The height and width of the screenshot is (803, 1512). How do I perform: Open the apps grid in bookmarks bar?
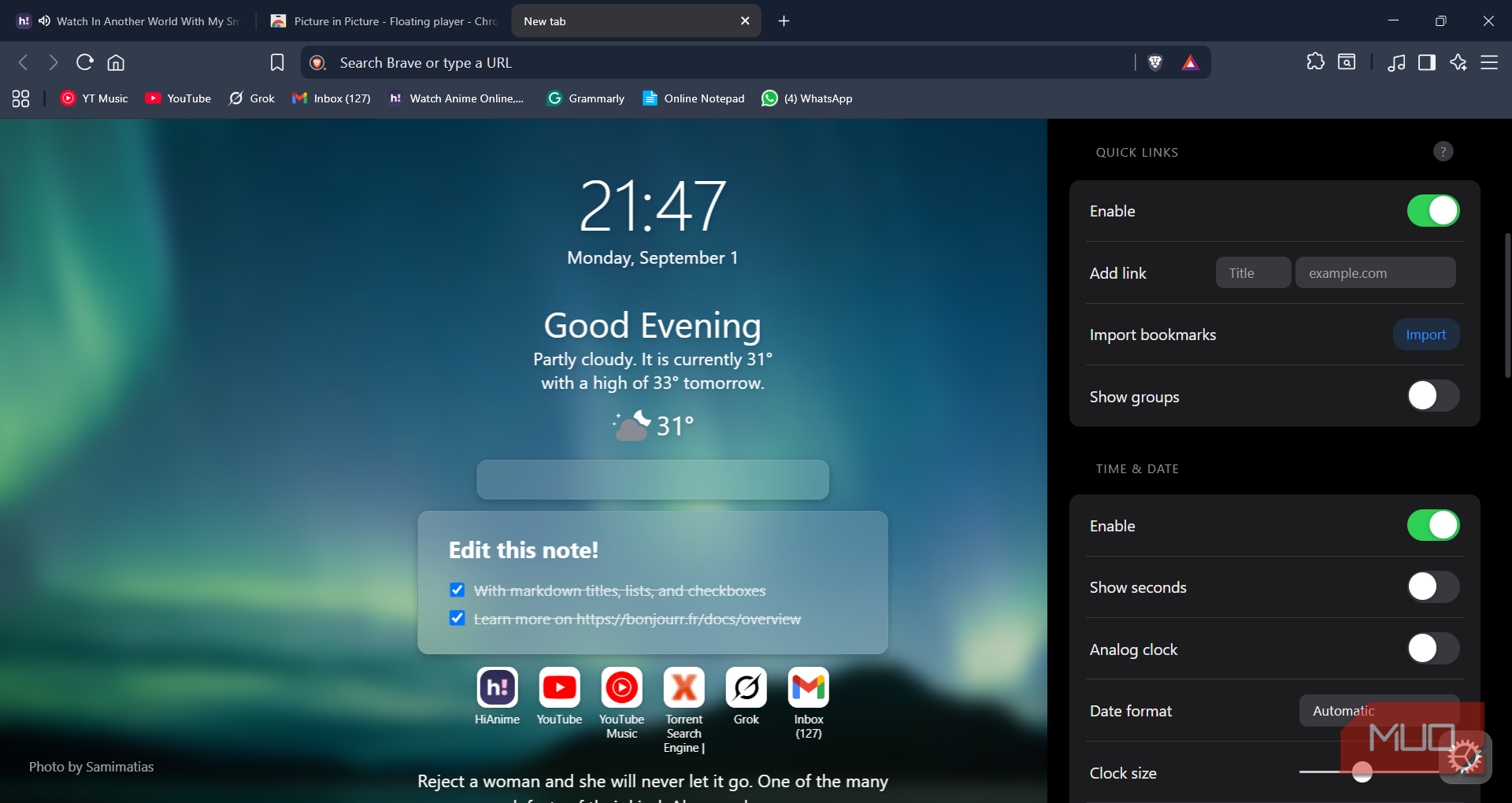pyautogui.click(x=20, y=98)
